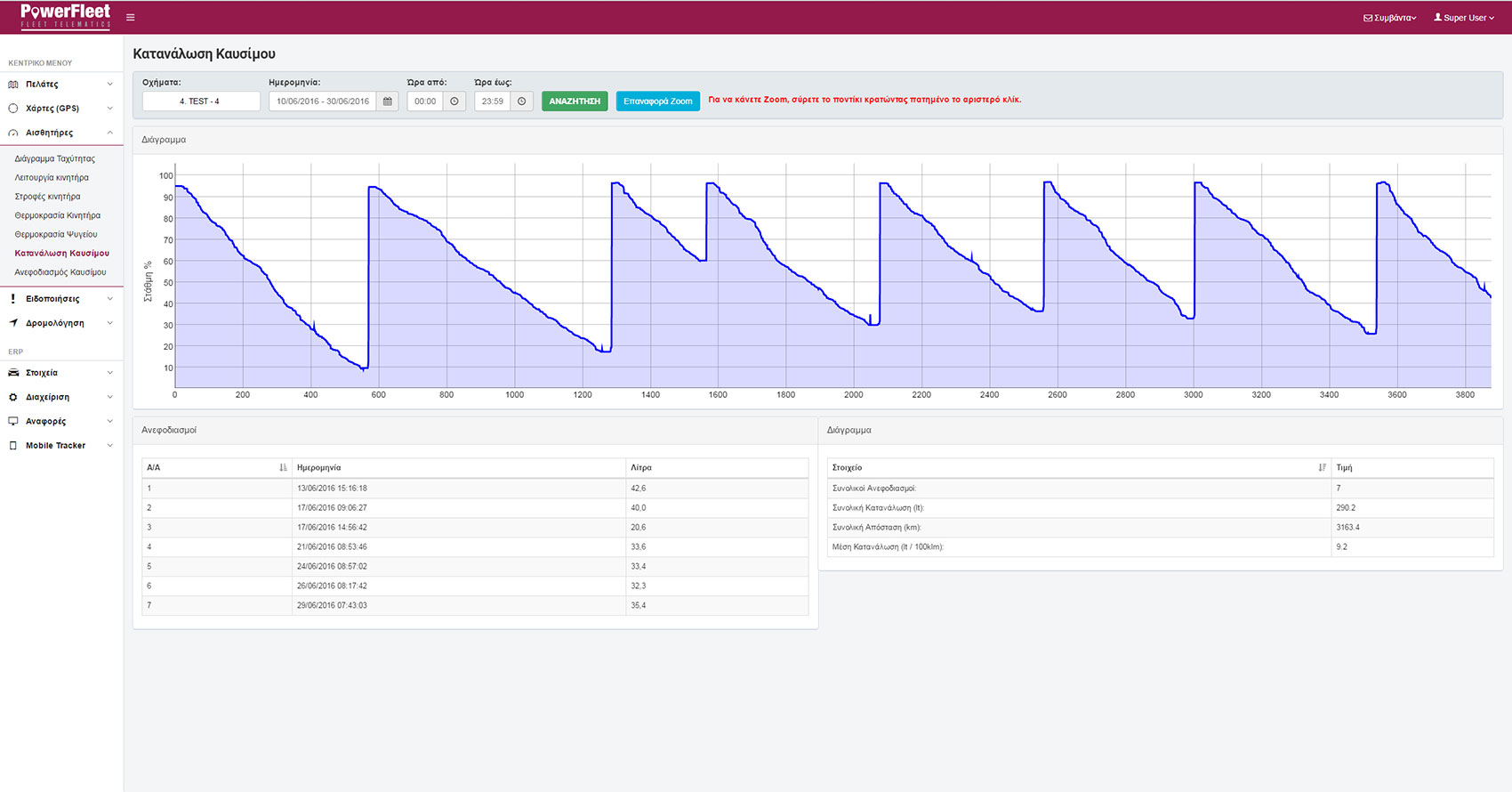Image resolution: width=1512 pixels, height=792 pixels.
Task: Open Διάγραμμα Ταχύτητας sidebar item
Action: (55, 159)
